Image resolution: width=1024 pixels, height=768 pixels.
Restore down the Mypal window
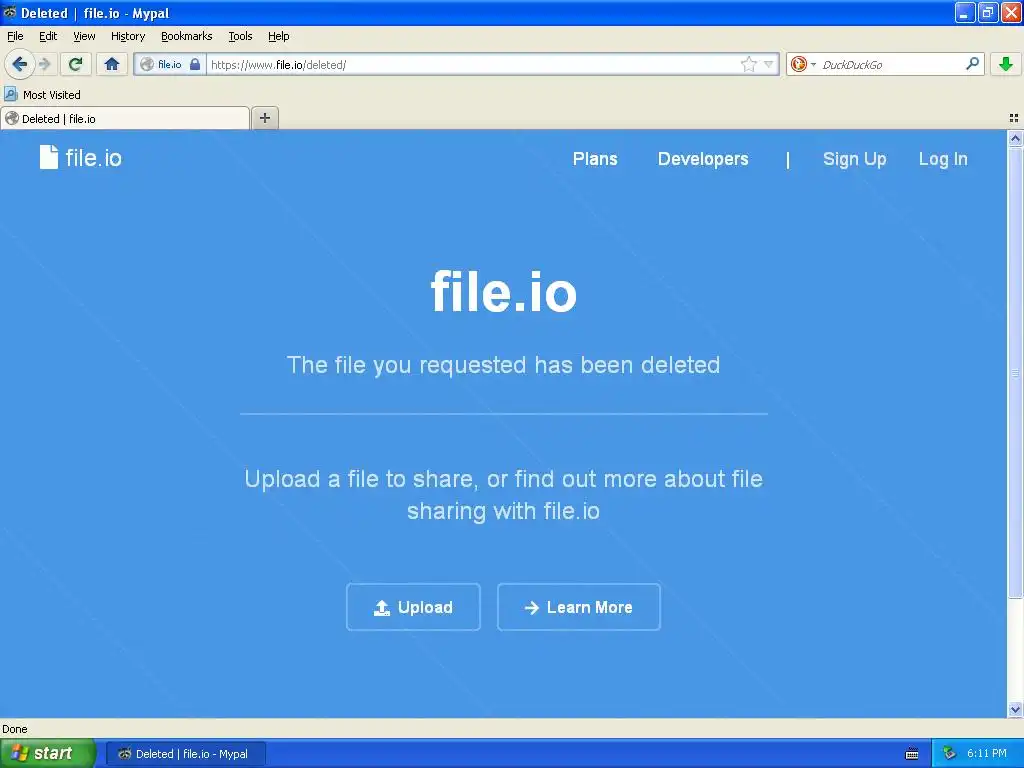click(988, 12)
